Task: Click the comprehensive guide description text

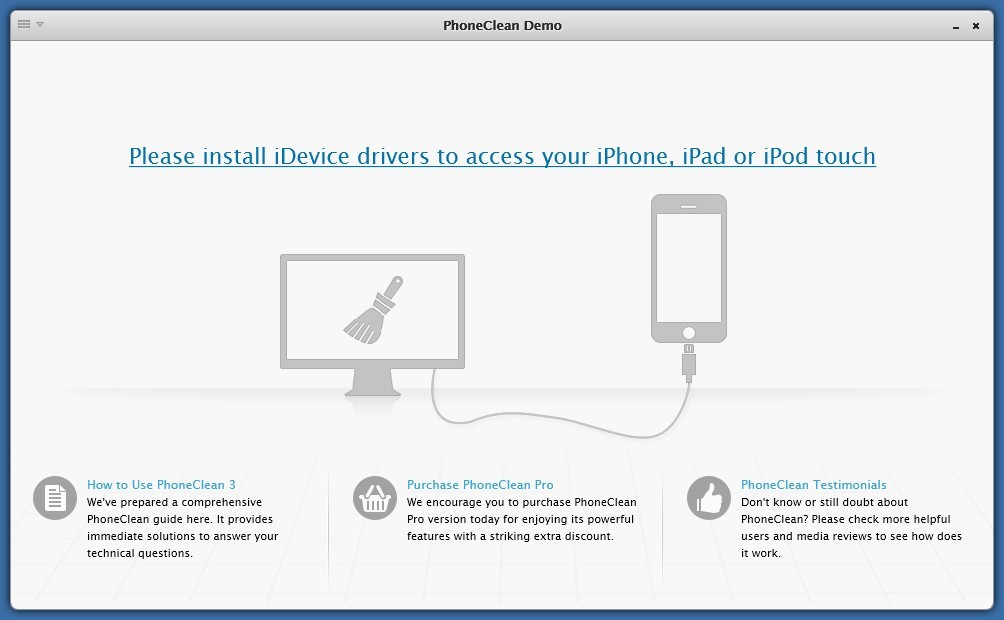Action: tap(182, 528)
